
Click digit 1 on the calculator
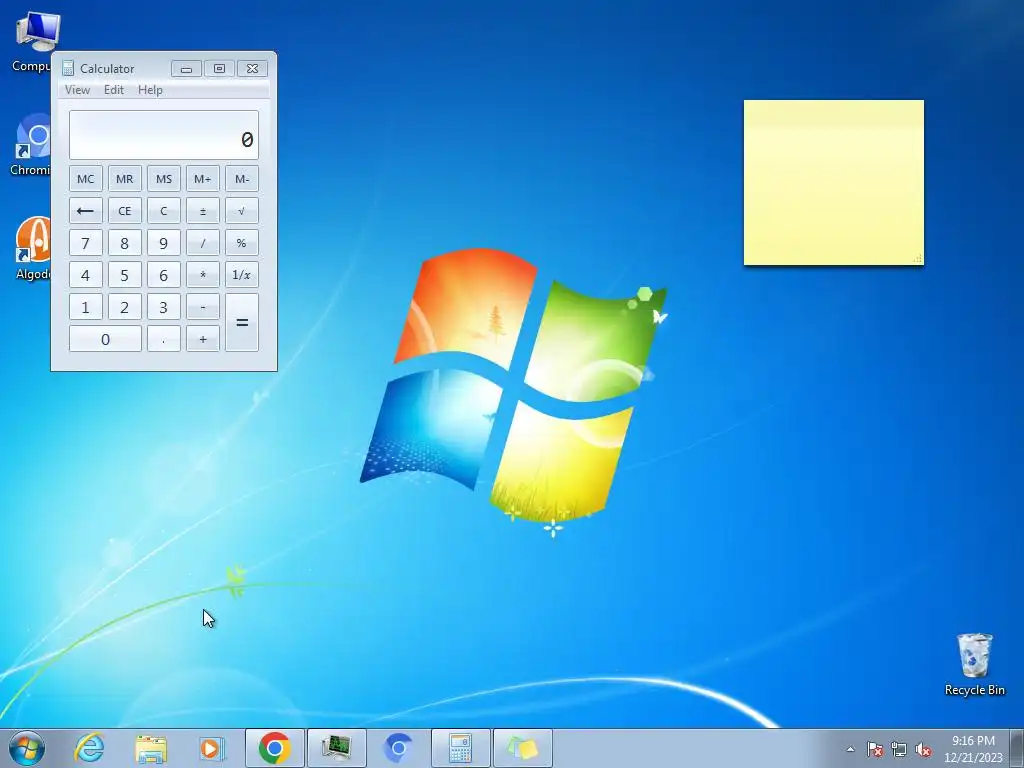(x=86, y=307)
